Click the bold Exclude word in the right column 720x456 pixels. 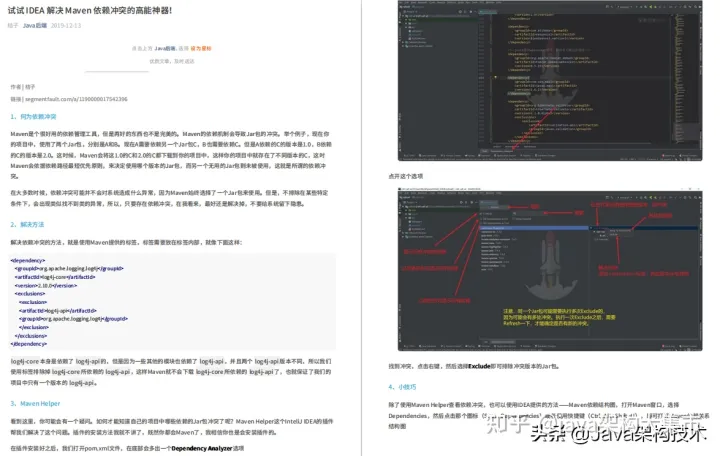click(479, 366)
